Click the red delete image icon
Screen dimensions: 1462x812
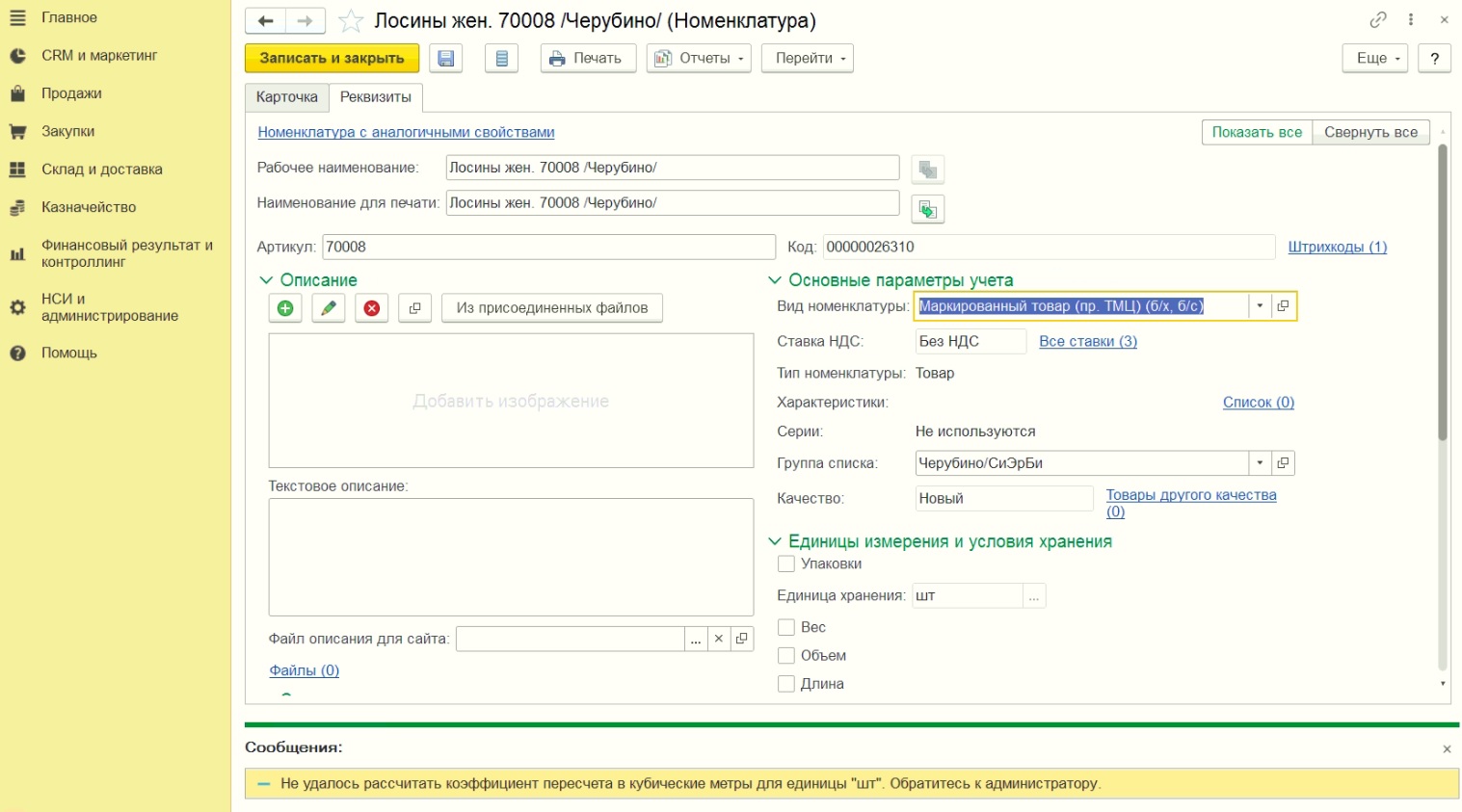tap(372, 308)
